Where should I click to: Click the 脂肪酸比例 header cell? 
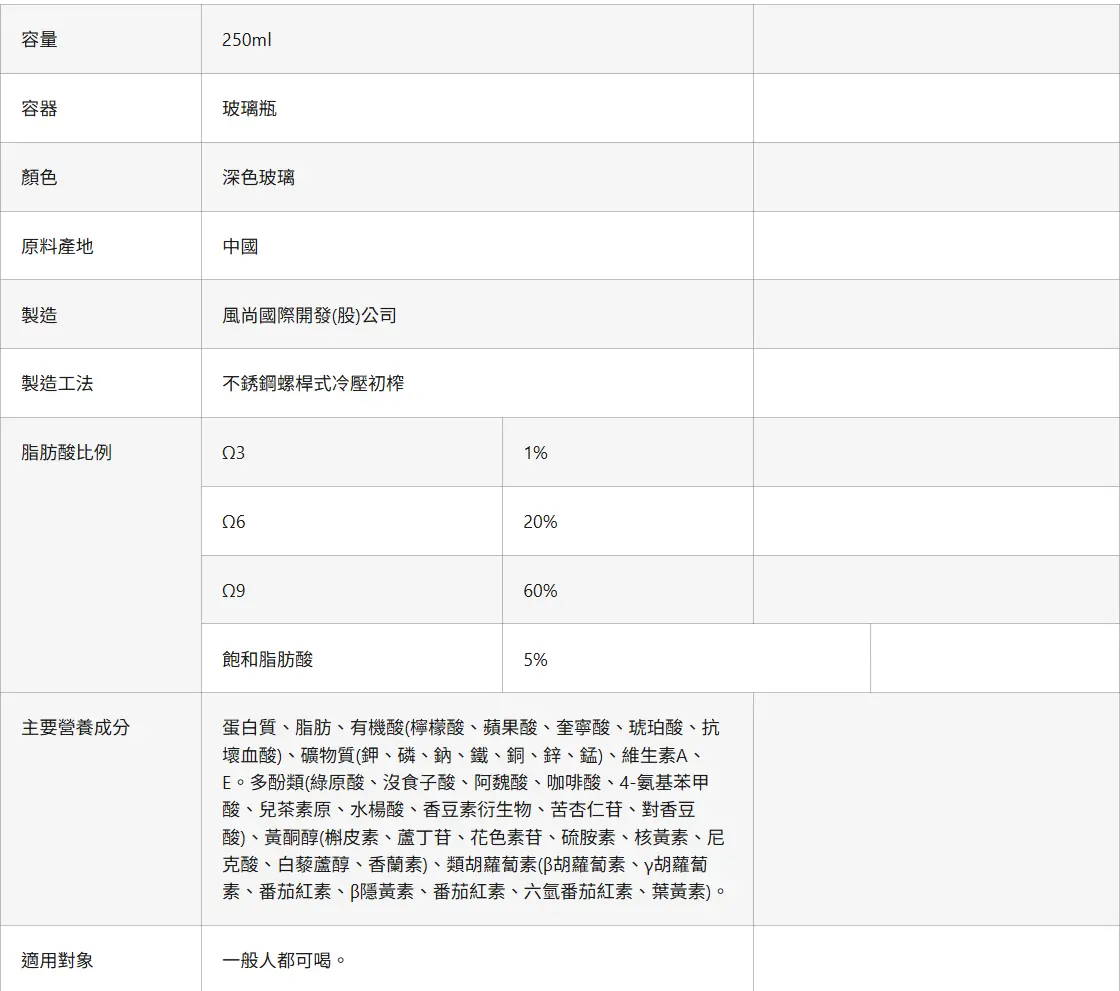click(101, 555)
